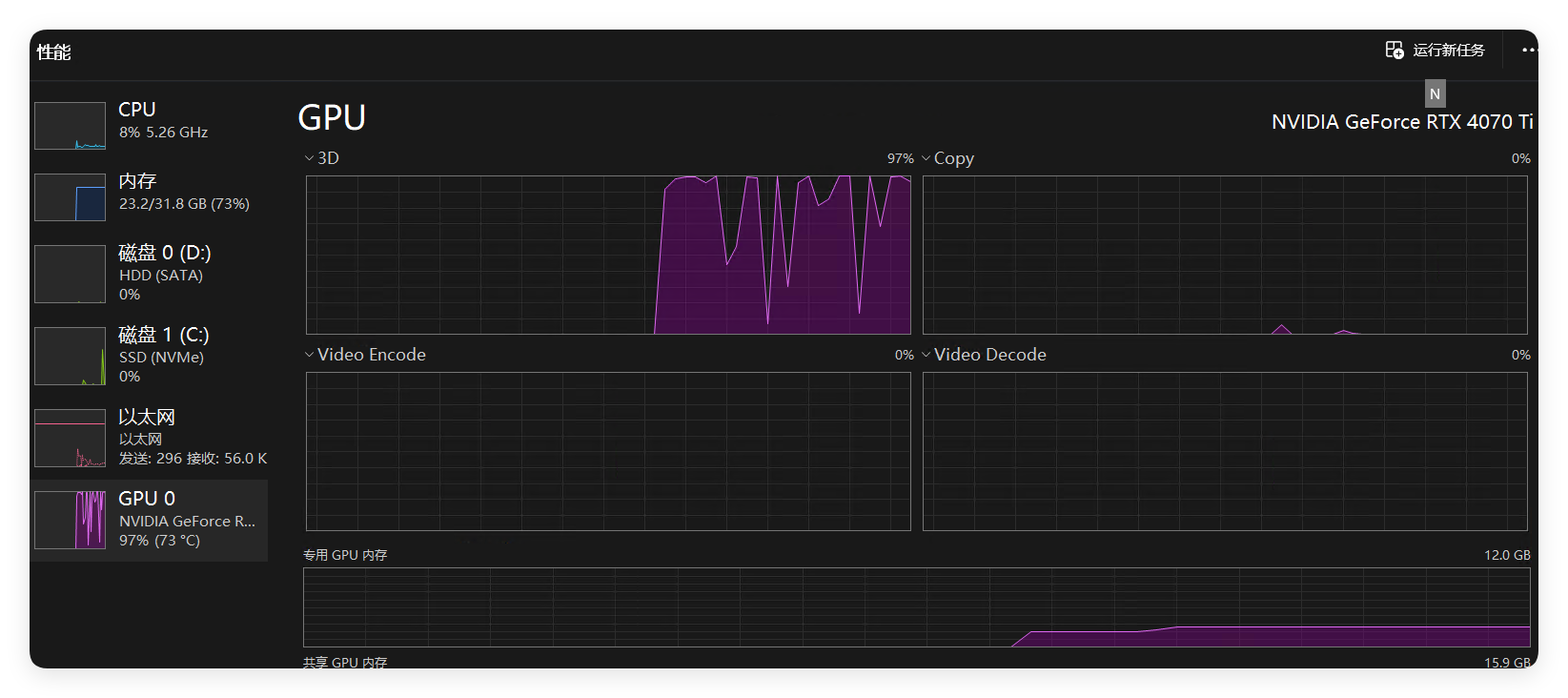Click the Video Encode graph panel
The height and width of the screenshot is (698, 1568).
point(608,451)
